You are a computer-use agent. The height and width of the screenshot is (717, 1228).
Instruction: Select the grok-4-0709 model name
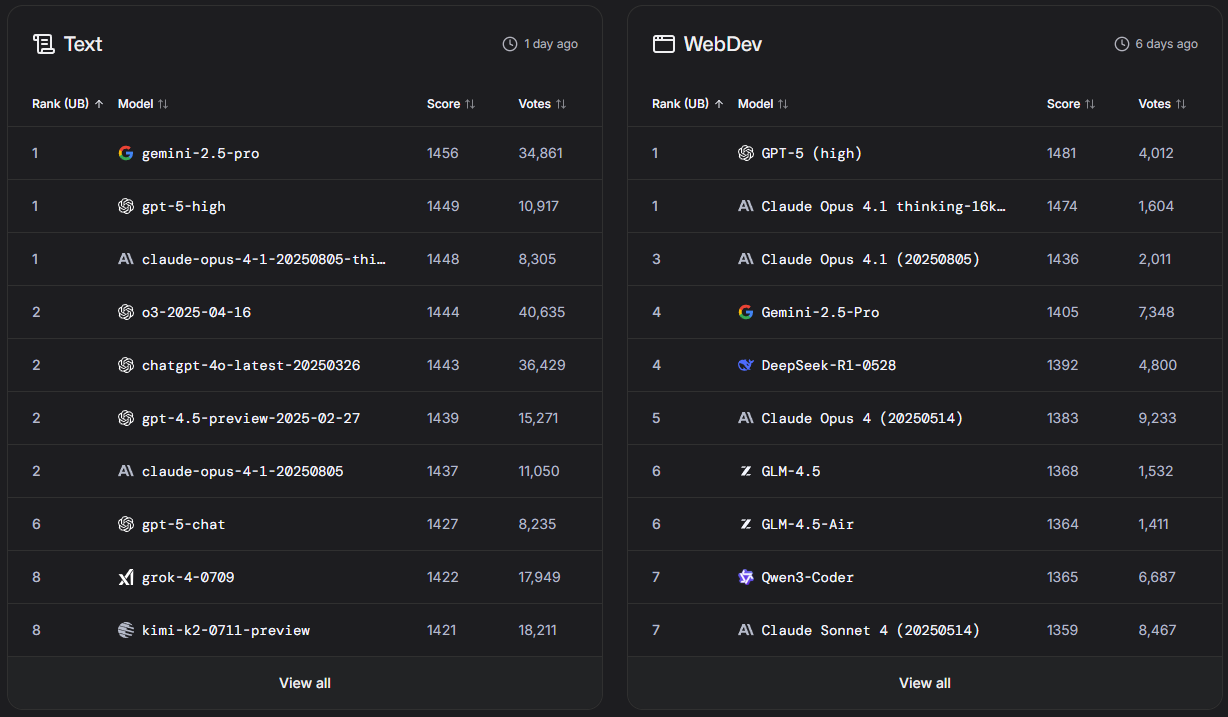188,577
